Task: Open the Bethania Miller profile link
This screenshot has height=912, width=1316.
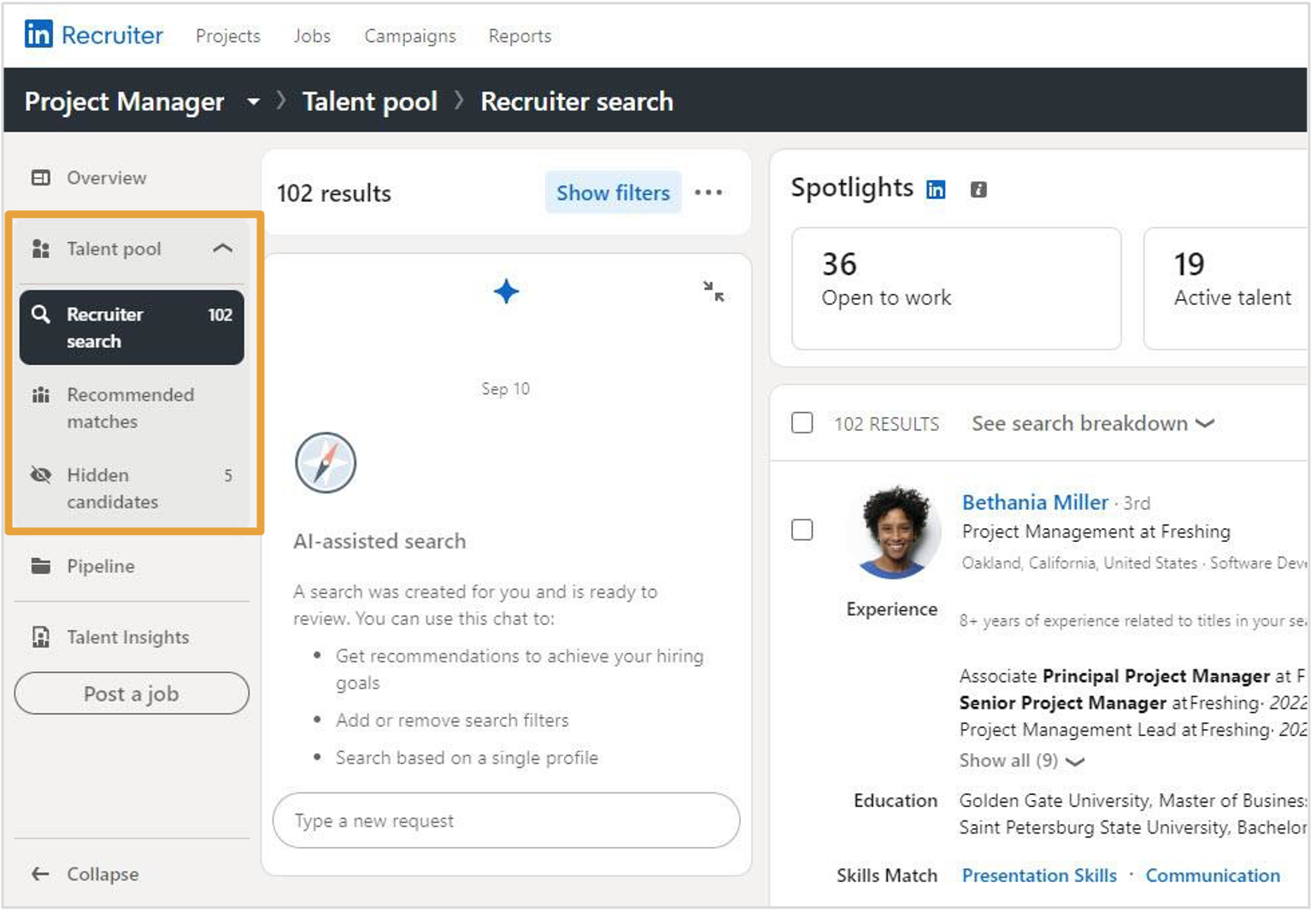Action: pos(1035,503)
